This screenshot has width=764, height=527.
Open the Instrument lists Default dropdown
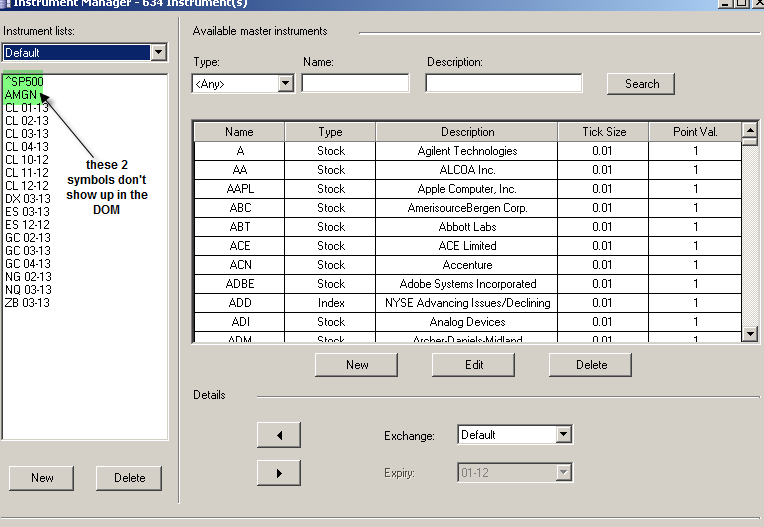click(x=158, y=53)
